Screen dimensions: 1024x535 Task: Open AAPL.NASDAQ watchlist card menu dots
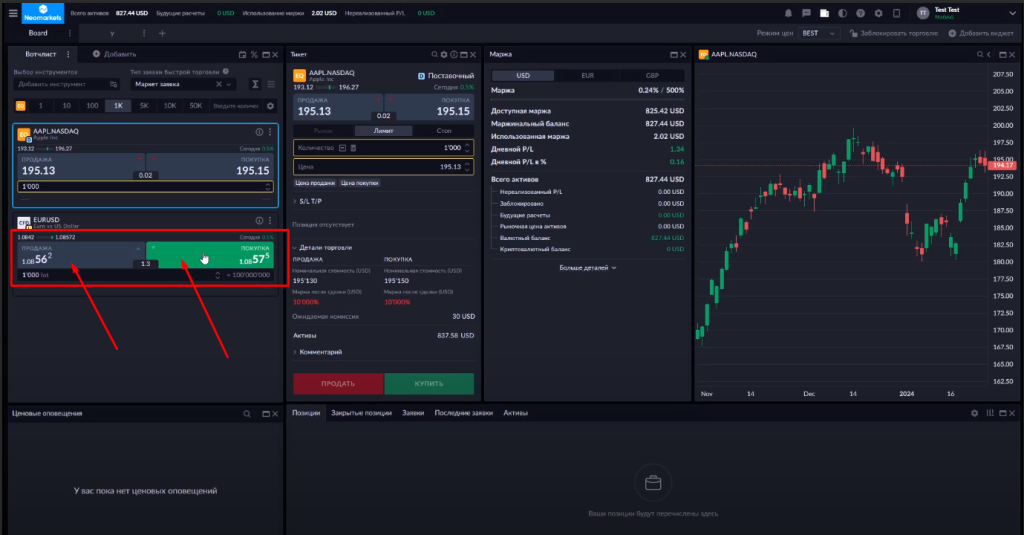pos(270,132)
